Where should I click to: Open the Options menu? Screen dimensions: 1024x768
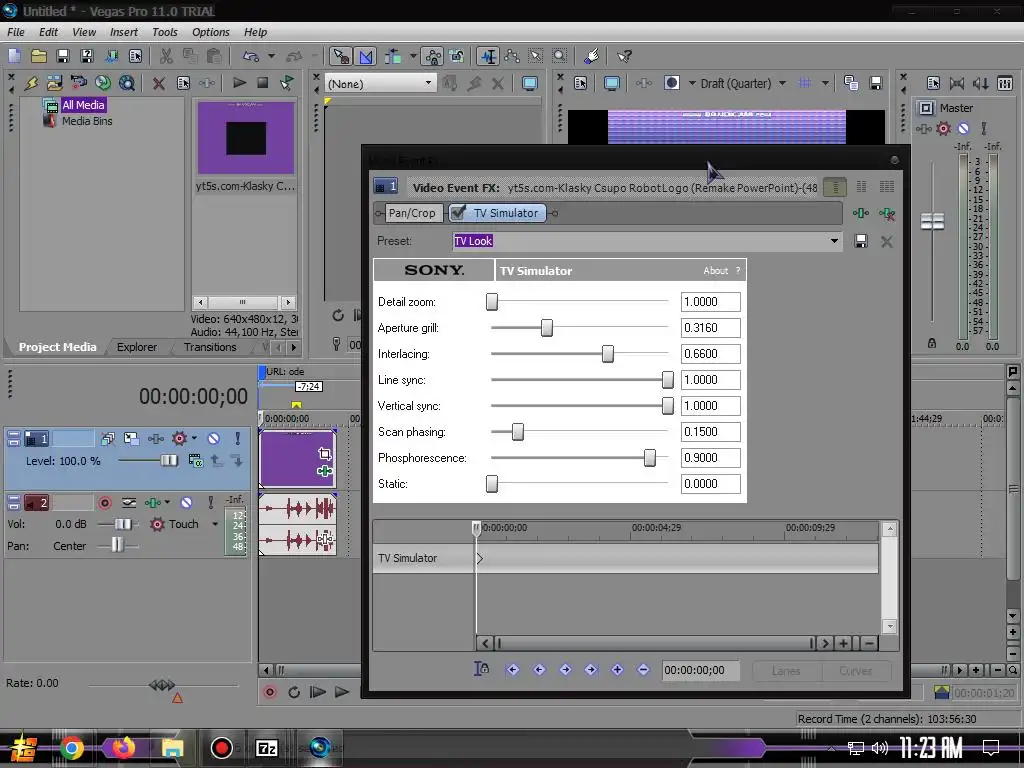click(210, 32)
